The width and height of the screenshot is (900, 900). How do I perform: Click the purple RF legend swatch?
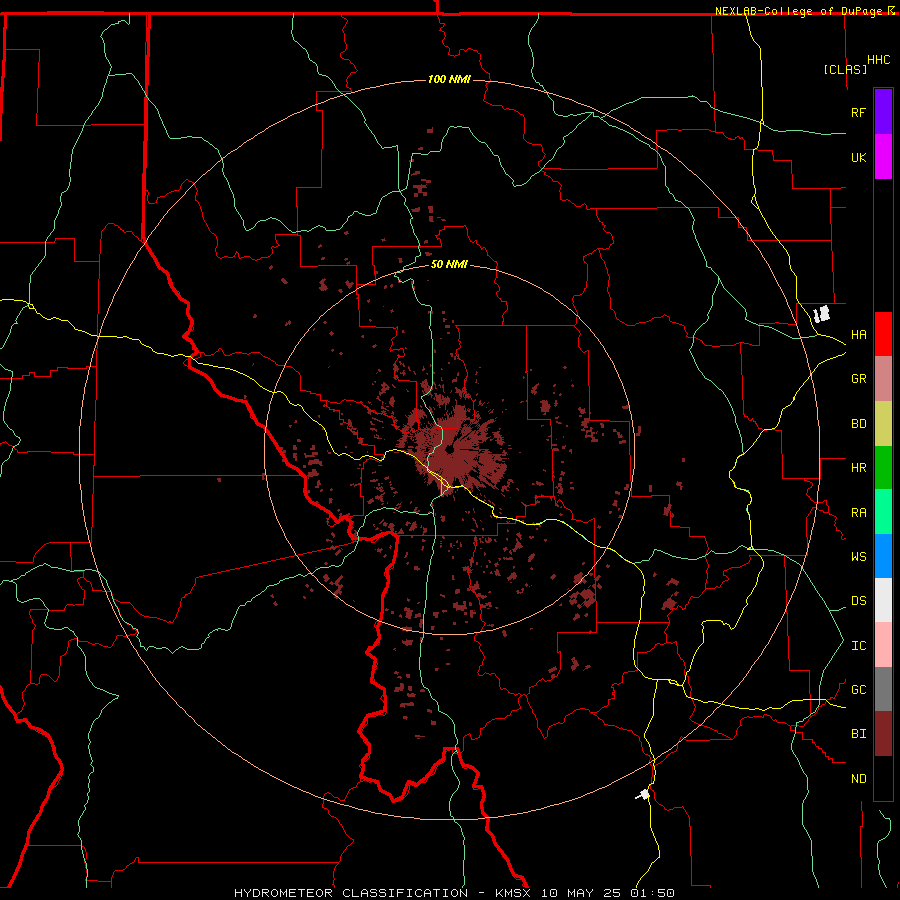coord(883,112)
